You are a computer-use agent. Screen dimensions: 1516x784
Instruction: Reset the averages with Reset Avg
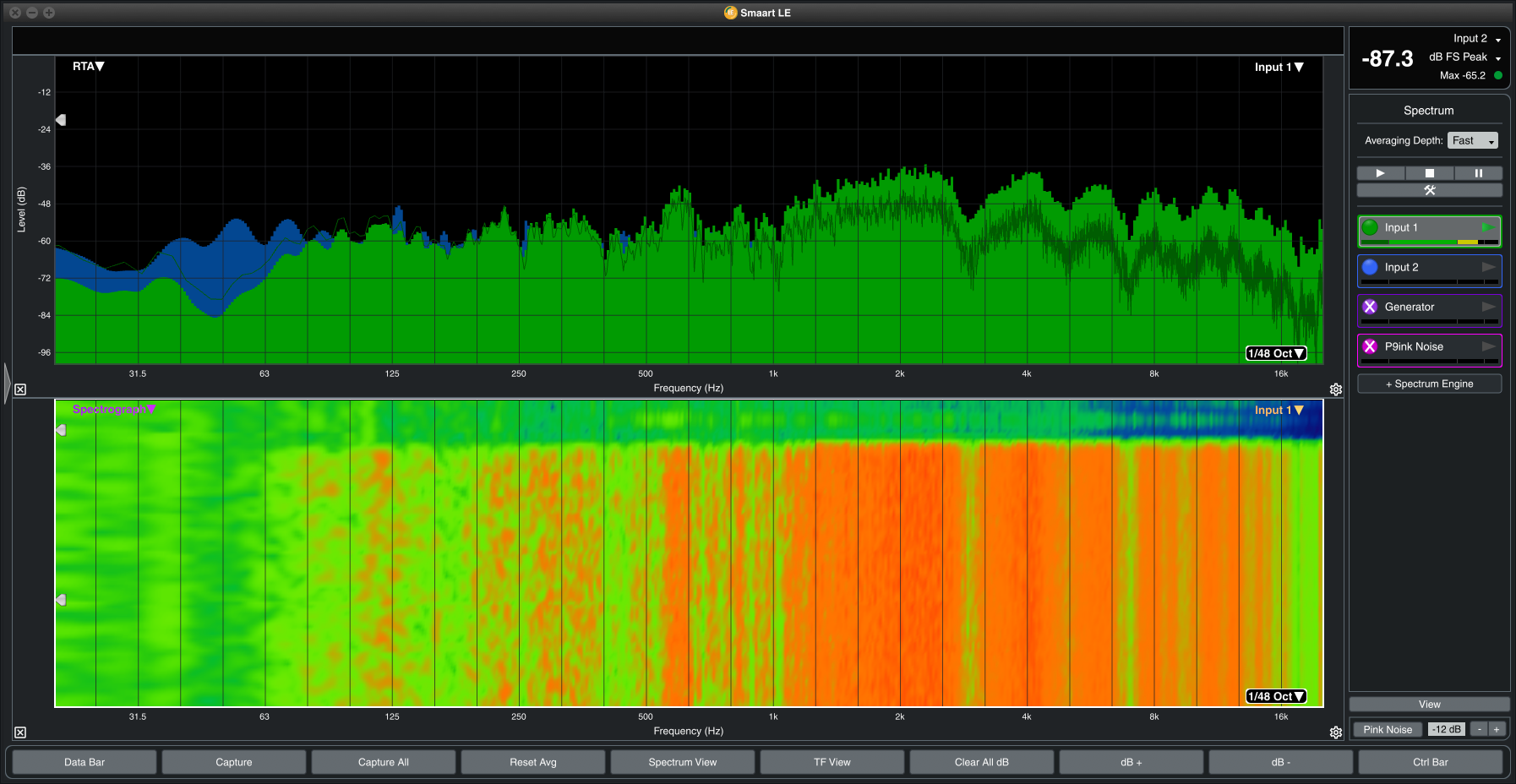pos(533,762)
